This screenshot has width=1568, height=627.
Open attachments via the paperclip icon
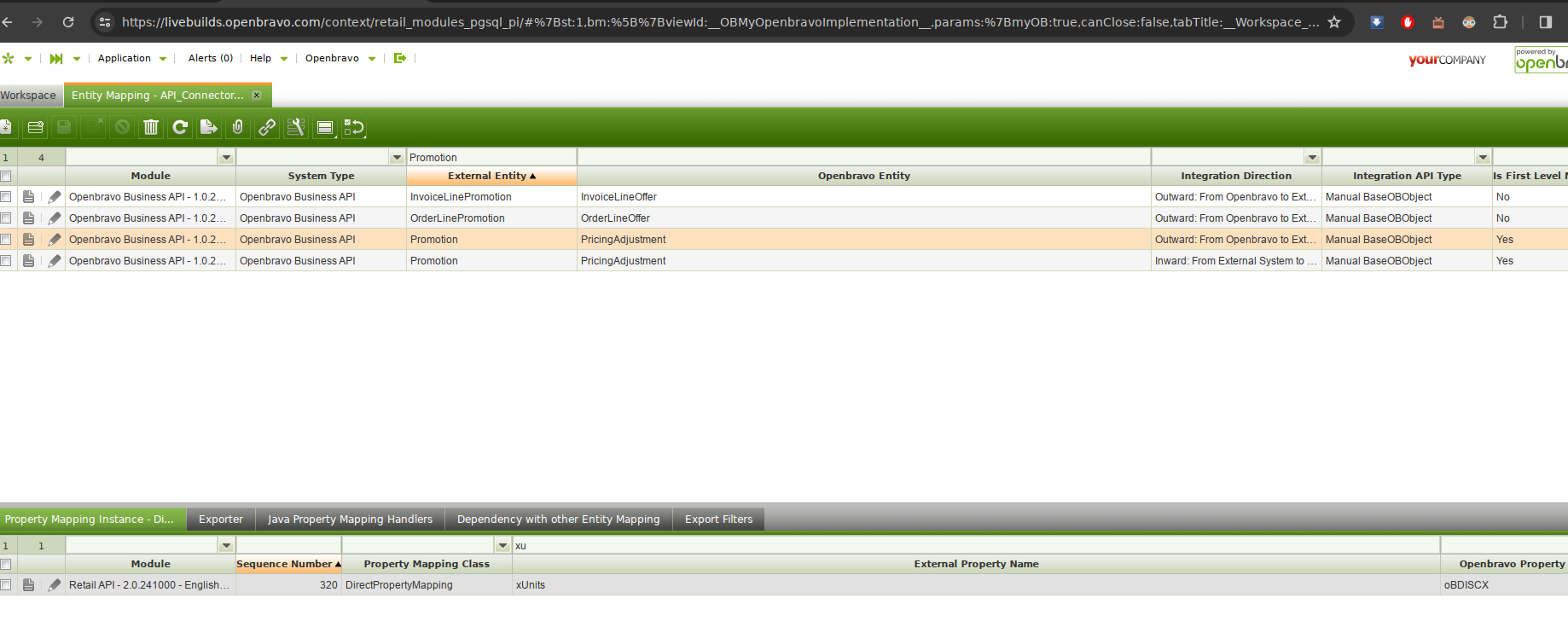point(238,127)
